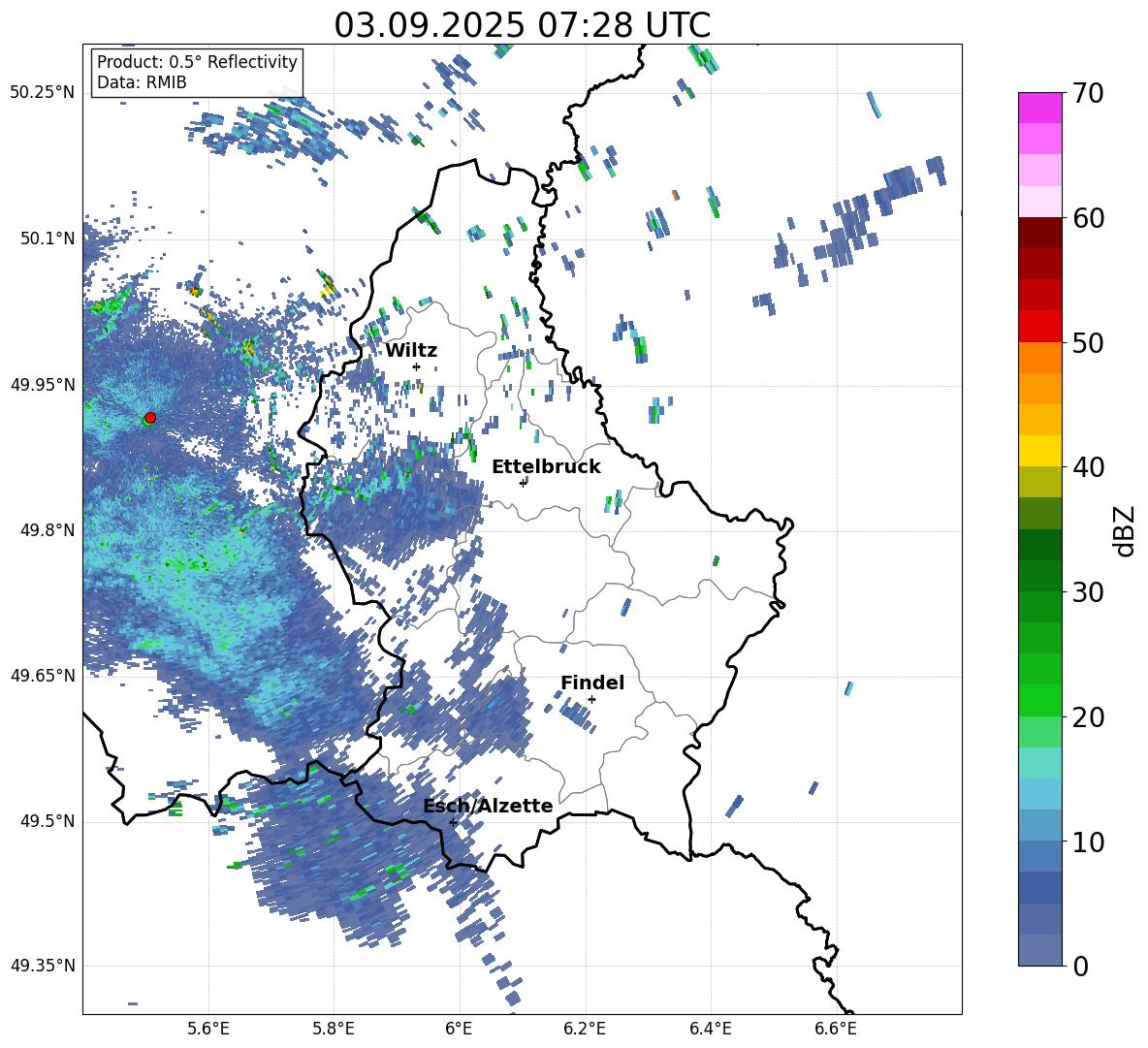Click the 5.6°E longitude label

click(x=208, y=1029)
